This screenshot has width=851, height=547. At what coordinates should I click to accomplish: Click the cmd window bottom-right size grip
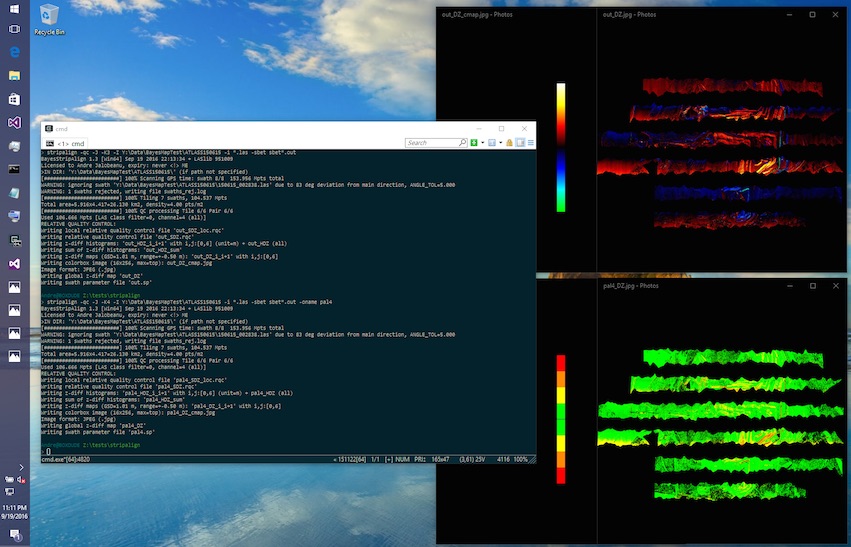pos(532,460)
